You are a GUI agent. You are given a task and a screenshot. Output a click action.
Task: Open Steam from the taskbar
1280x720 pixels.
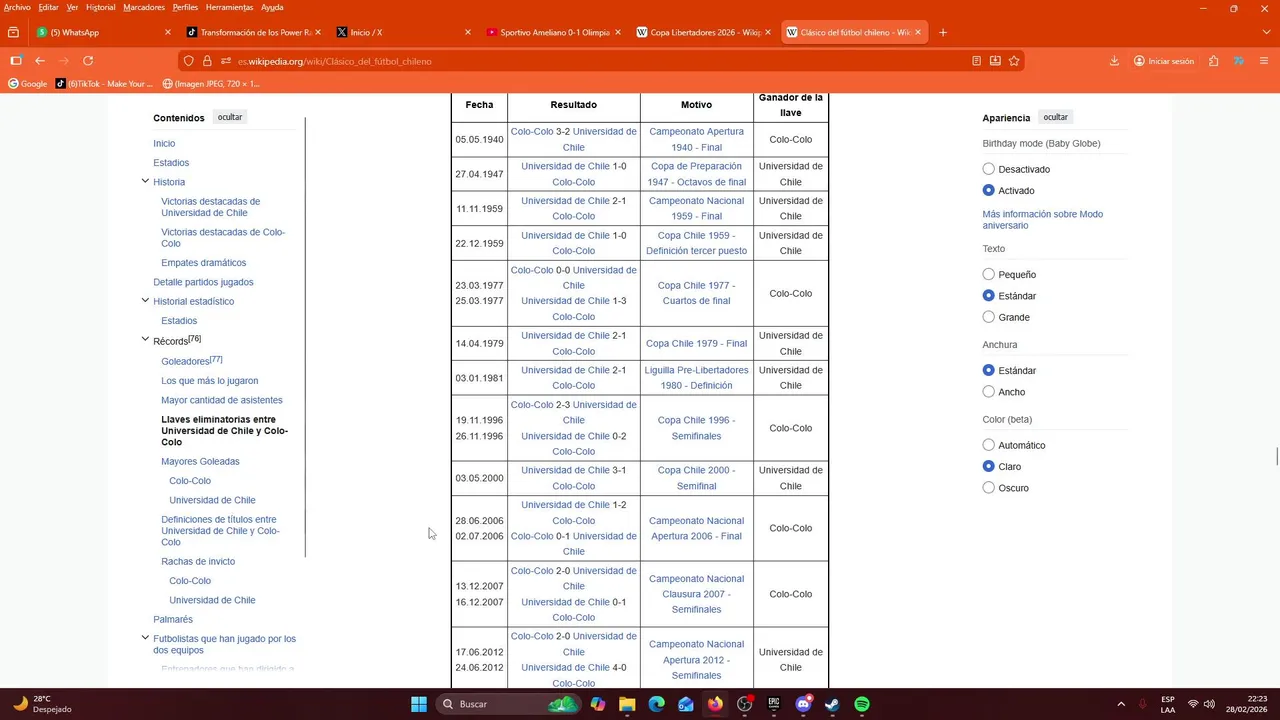(832, 704)
